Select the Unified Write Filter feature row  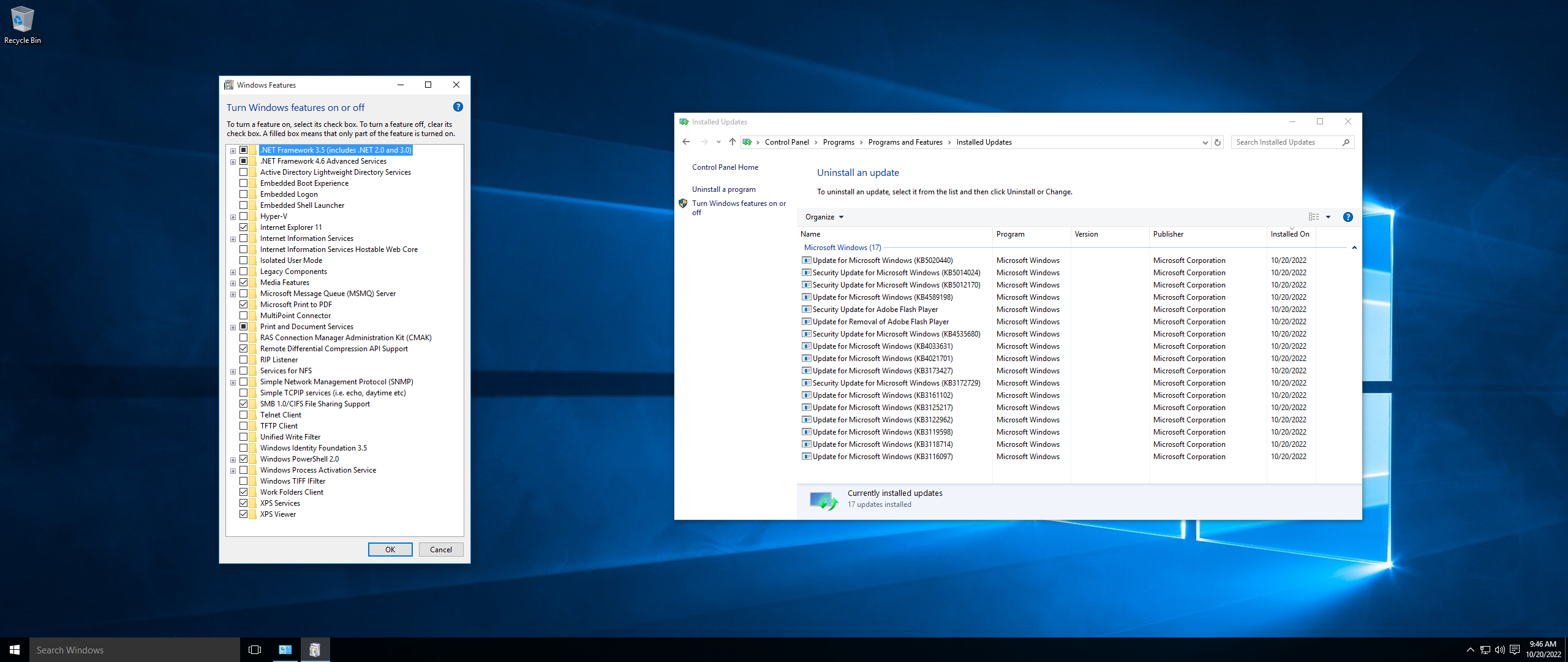tap(290, 437)
